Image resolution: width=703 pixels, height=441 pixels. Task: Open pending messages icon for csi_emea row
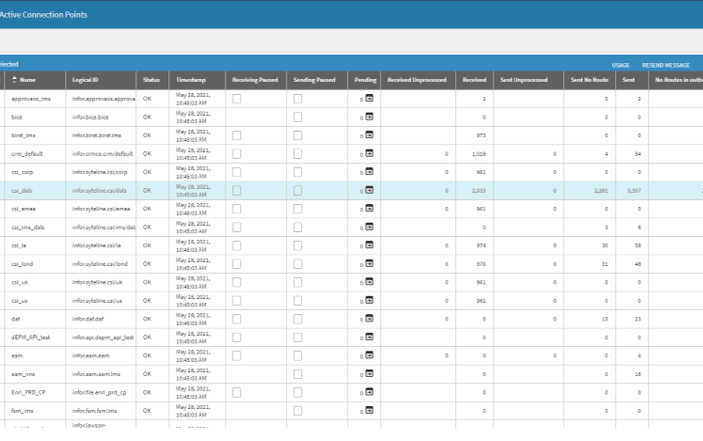click(x=369, y=208)
